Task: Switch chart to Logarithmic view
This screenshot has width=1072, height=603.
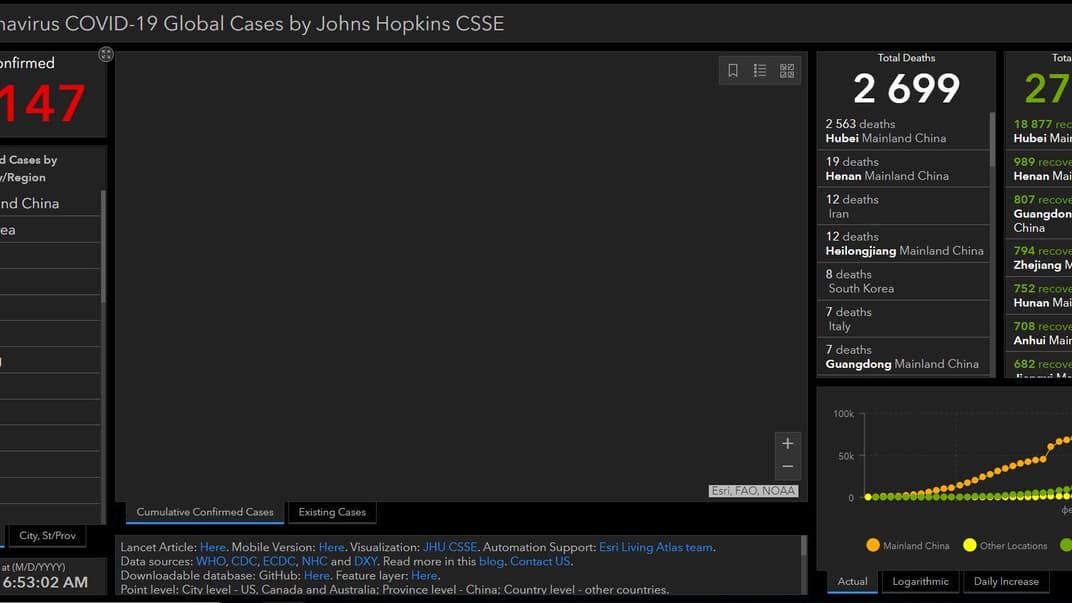Action: 920,581
